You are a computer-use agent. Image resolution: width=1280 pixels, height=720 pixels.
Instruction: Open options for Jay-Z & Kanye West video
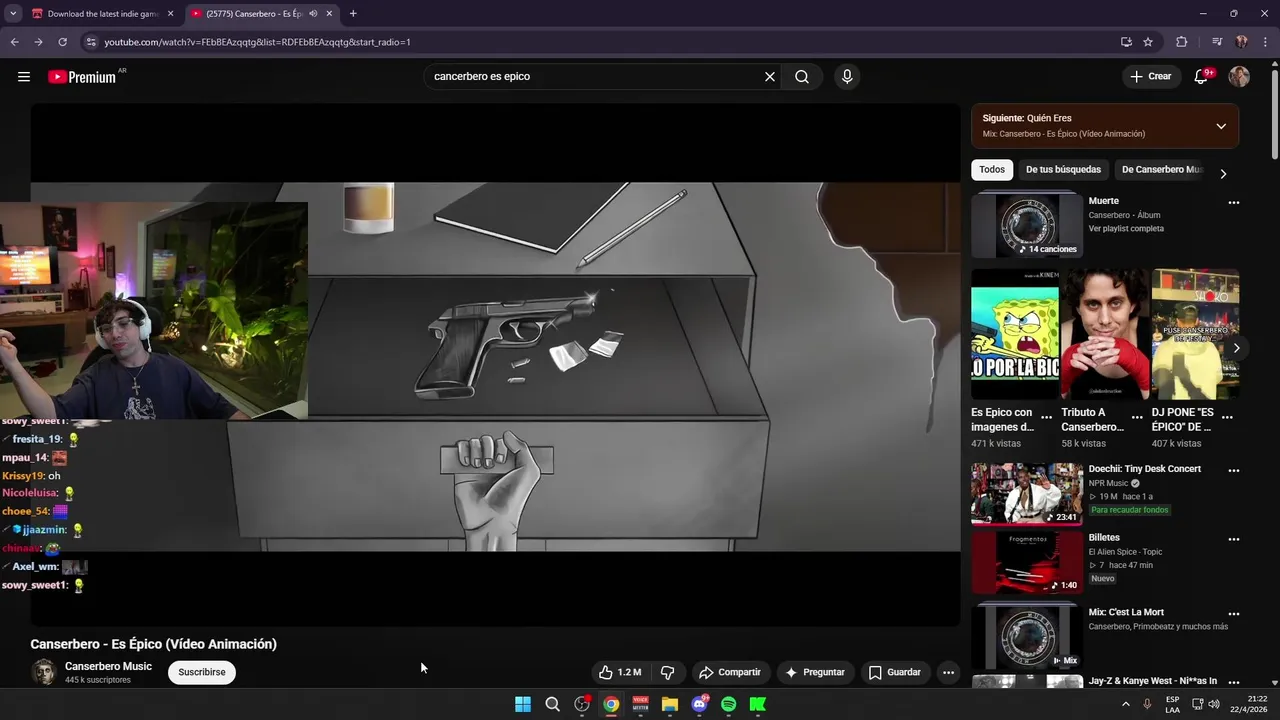coord(1233,683)
